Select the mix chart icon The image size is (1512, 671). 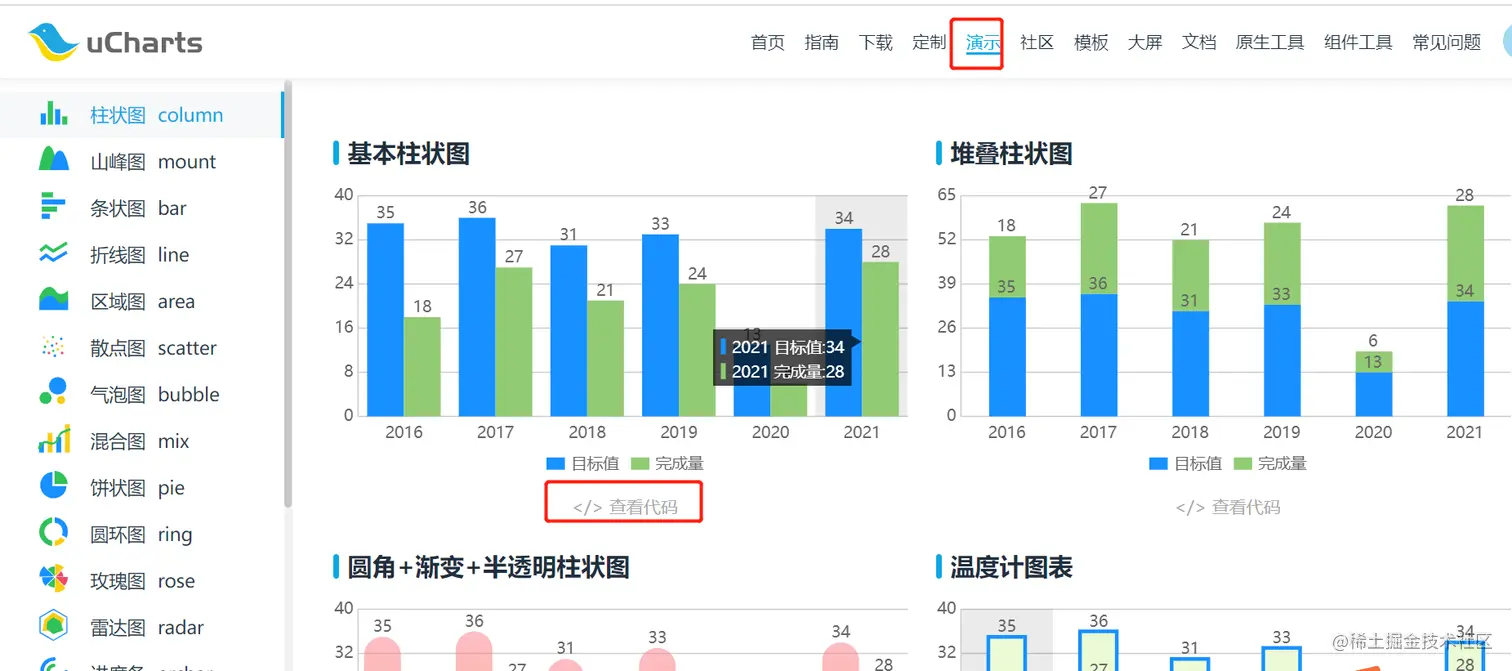[54, 440]
